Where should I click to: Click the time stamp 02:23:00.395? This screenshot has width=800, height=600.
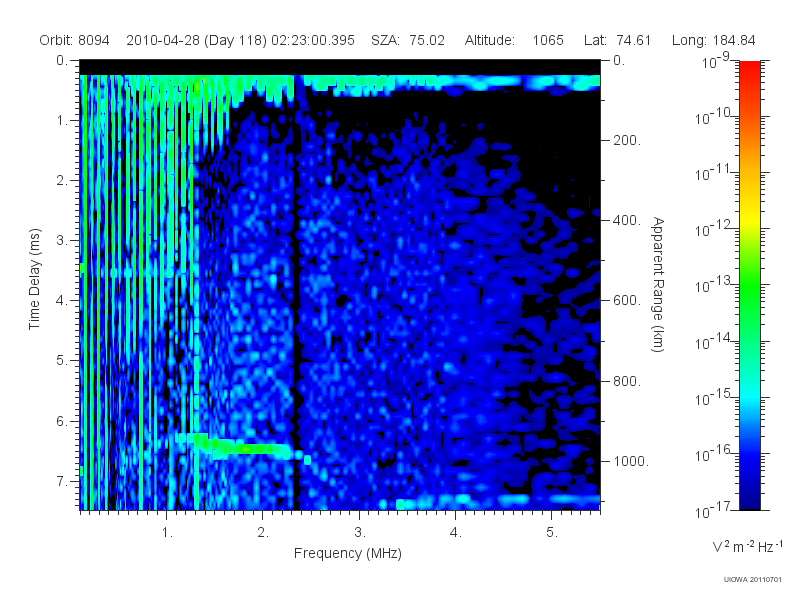[x=313, y=40]
